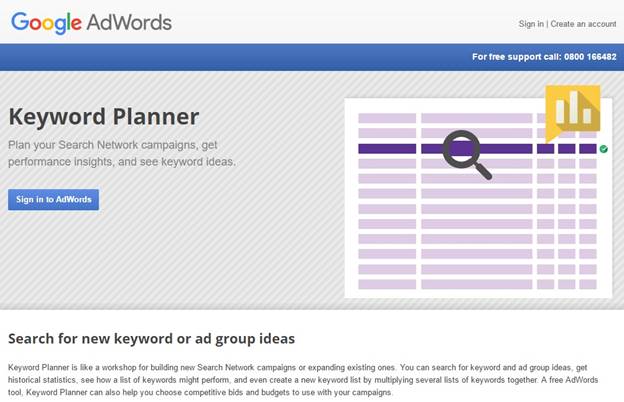Click the free support phone number

tap(590, 57)
